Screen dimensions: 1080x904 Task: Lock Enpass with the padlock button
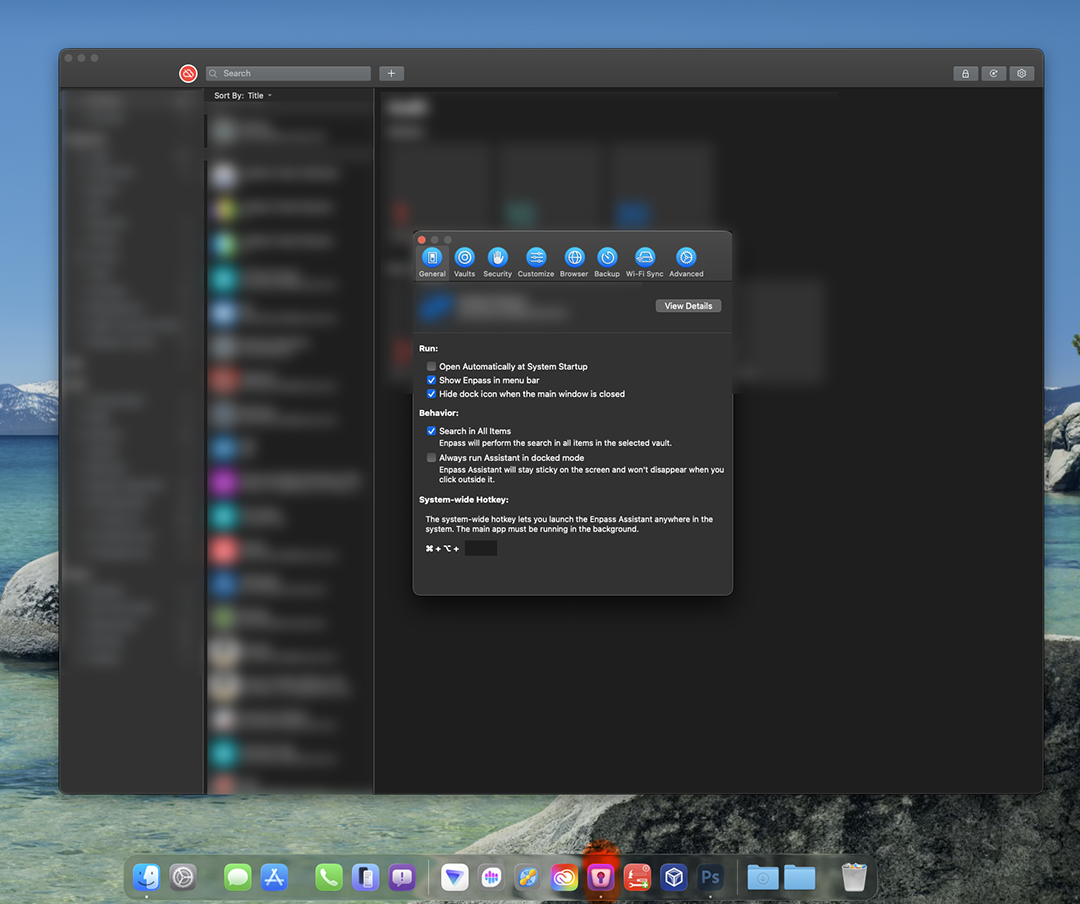point(965,73)
